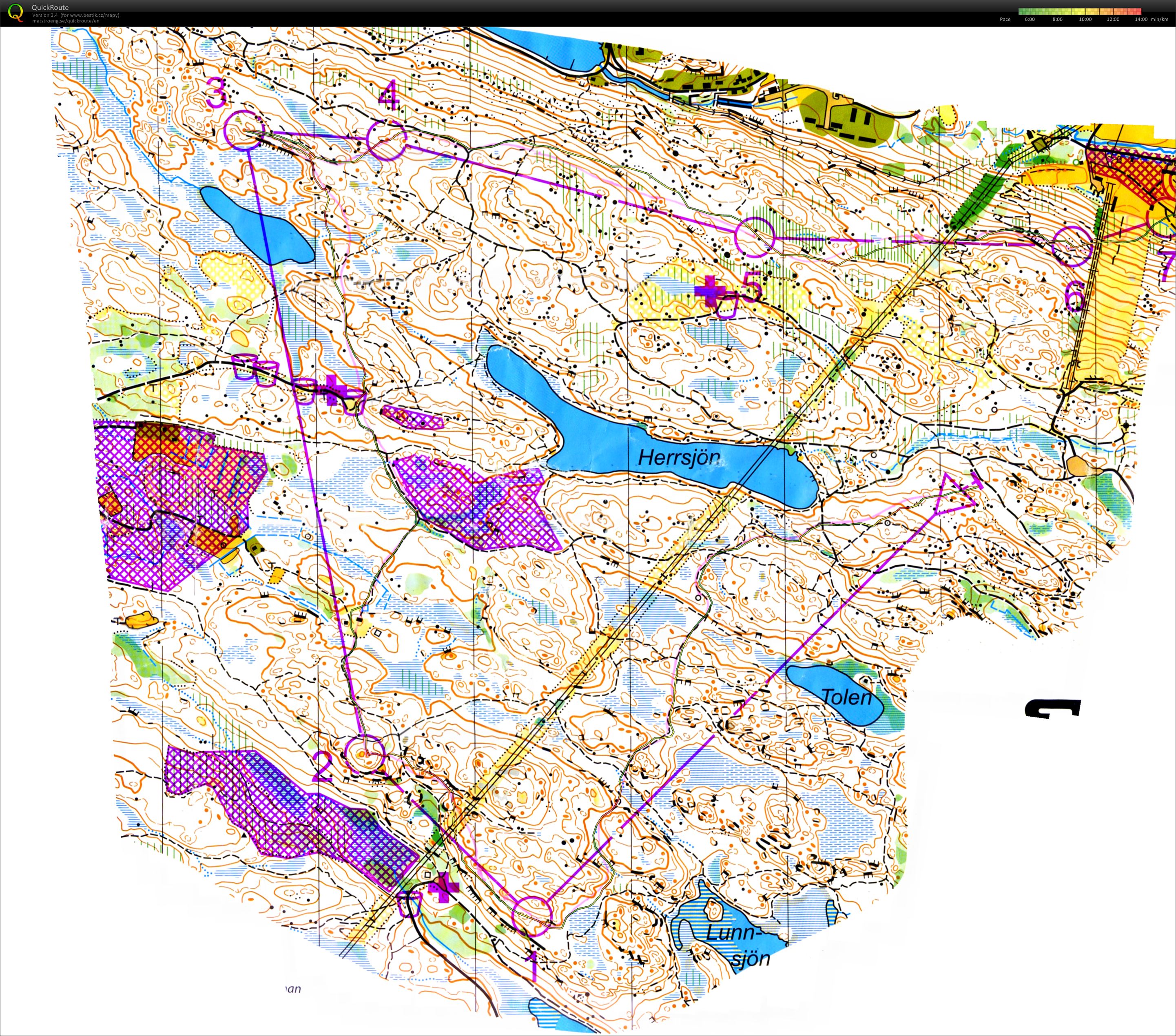Click the 10:00 pace value
The width and height of the screenshot is (1176, 1036).
(x=1085, y=19)
